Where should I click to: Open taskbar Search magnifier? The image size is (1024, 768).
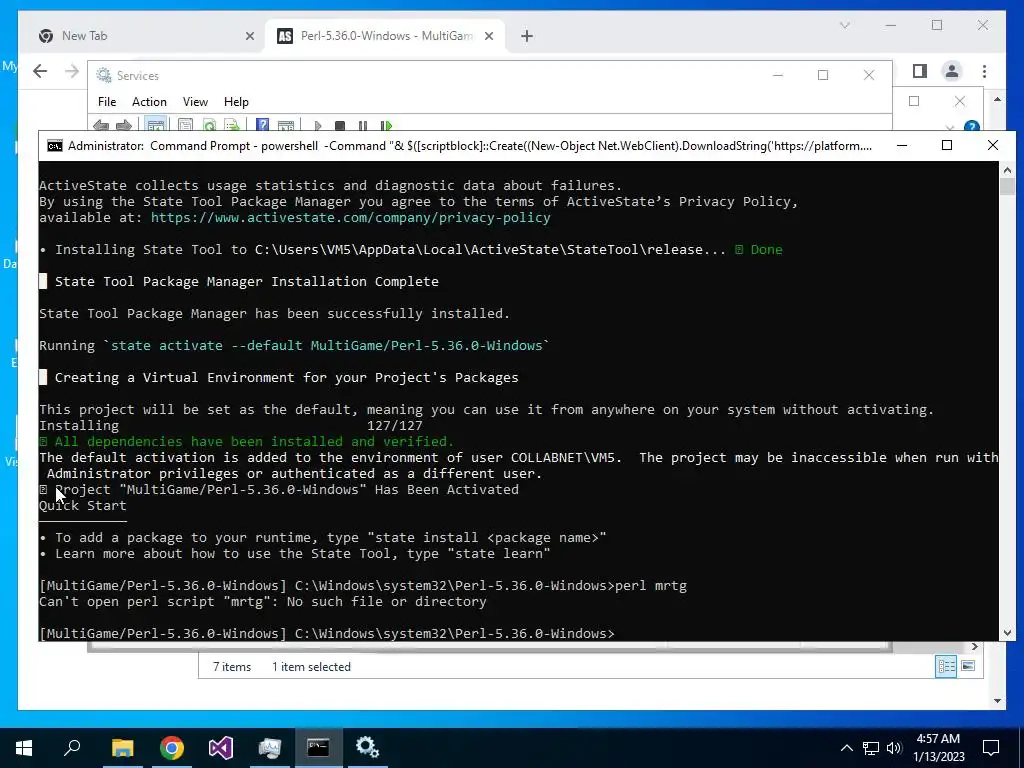coord(72,747)
